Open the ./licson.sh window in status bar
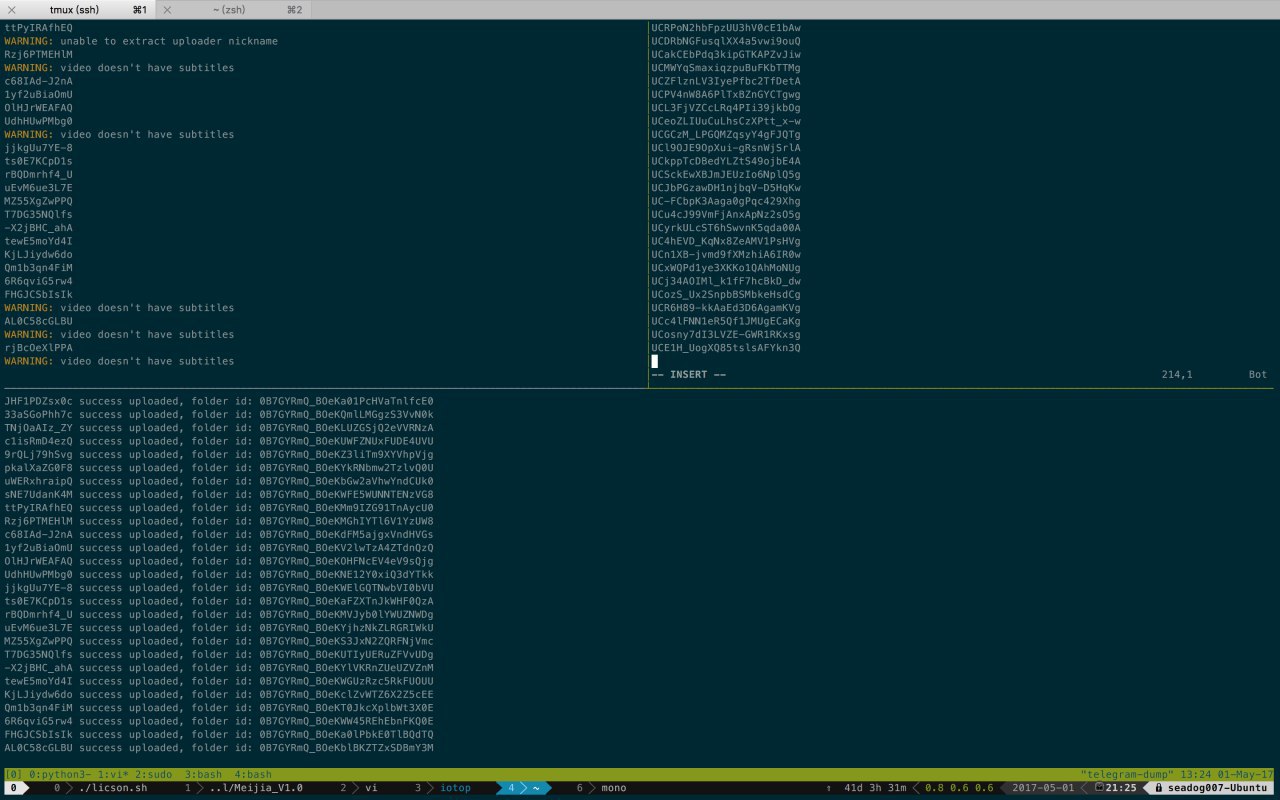 click(x=113, y=788)
